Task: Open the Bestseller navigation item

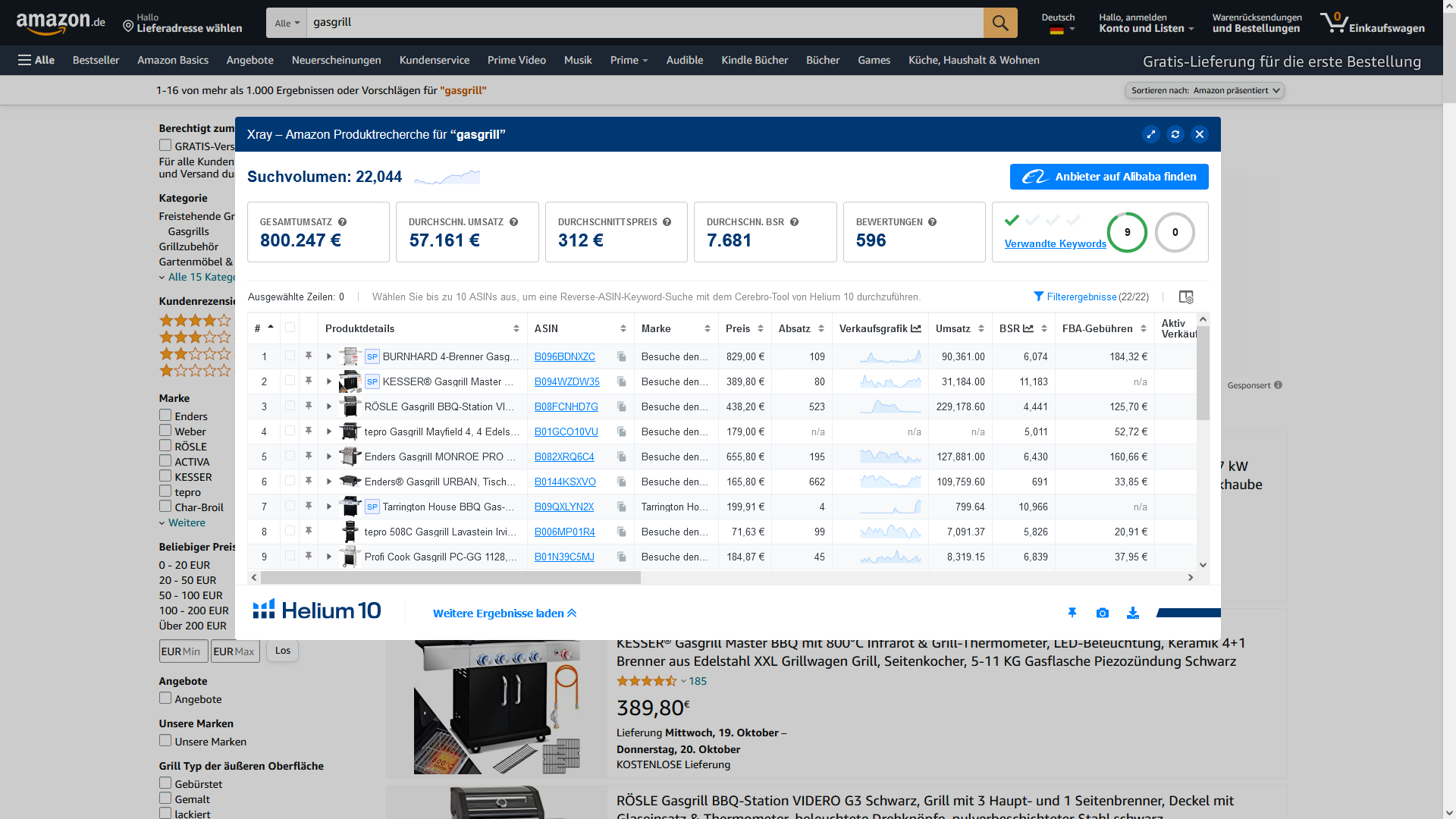Action: (x=96, y=60)
